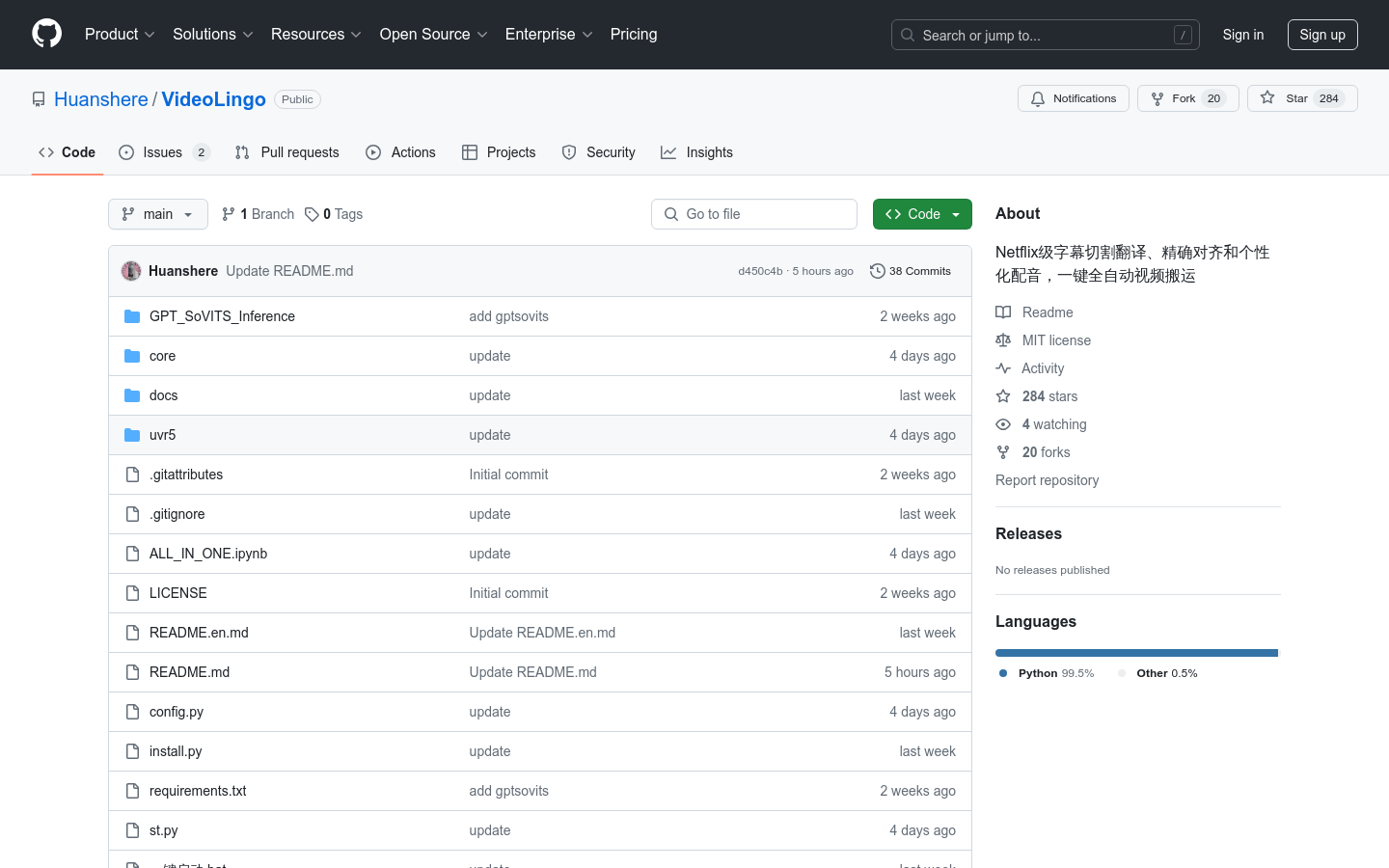Open the README.md file link
This screenshot has width=1389, height=868.
(189, 672)
